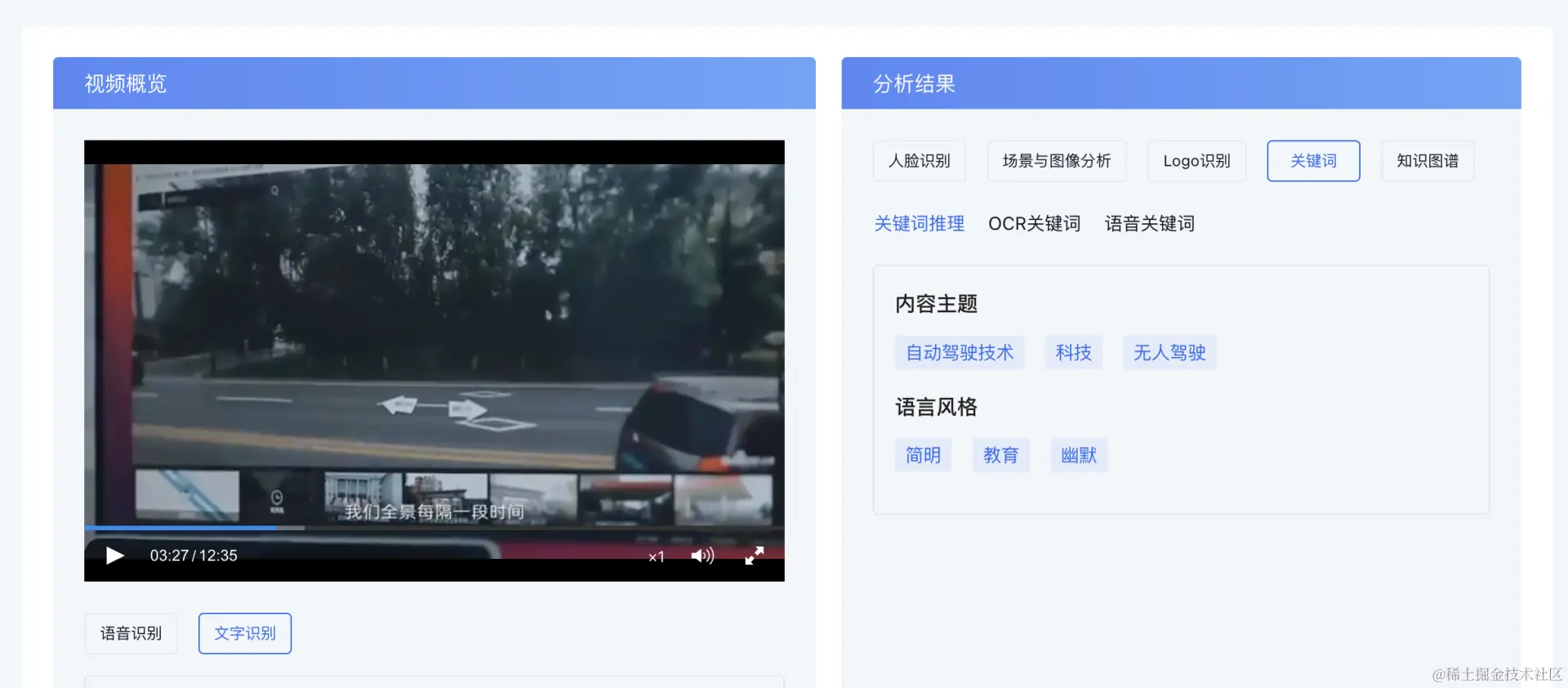This screenshot has width=1568, height=688.
Task: Choose the 关键词推理 sub-tab
Action: tap(920, 224)
